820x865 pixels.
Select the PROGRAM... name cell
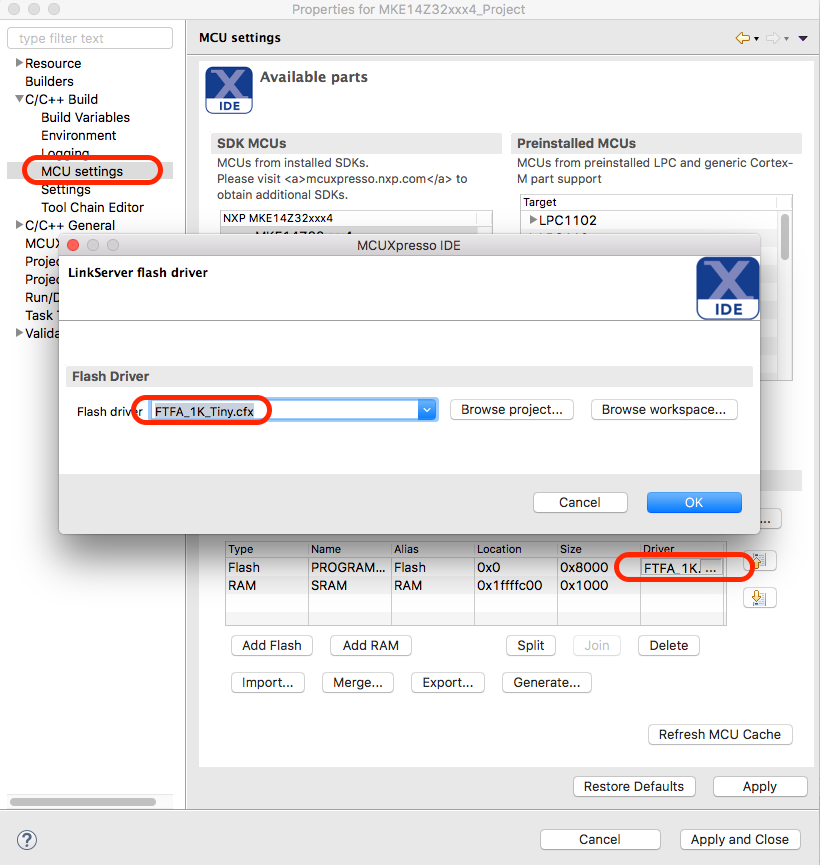(x=349, y=568)
